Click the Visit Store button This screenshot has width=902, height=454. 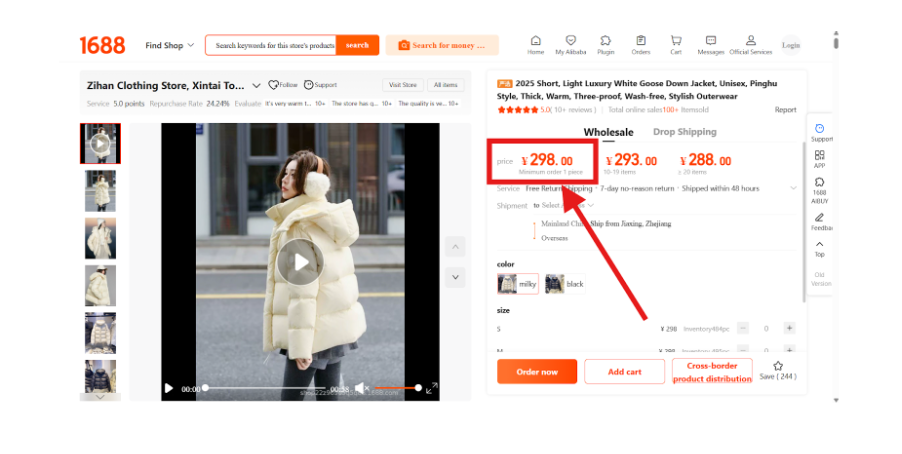click(x=403, y=85)
